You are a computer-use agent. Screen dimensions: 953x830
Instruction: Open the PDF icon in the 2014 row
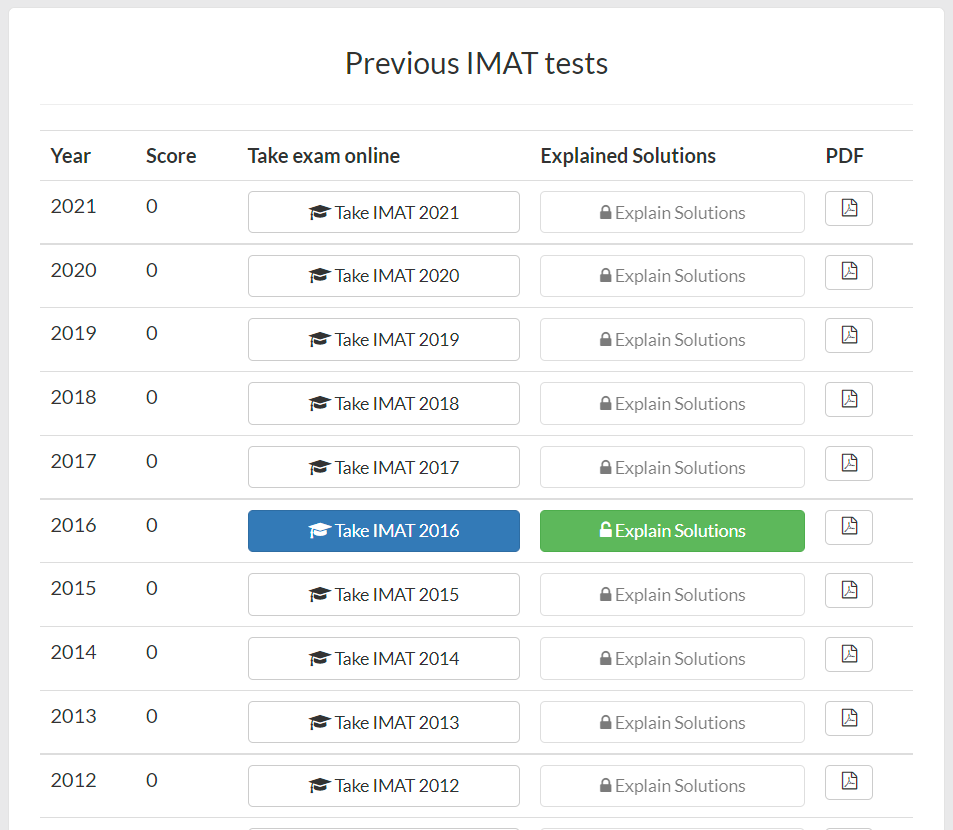pyautogui.click(x=848, y=654)
